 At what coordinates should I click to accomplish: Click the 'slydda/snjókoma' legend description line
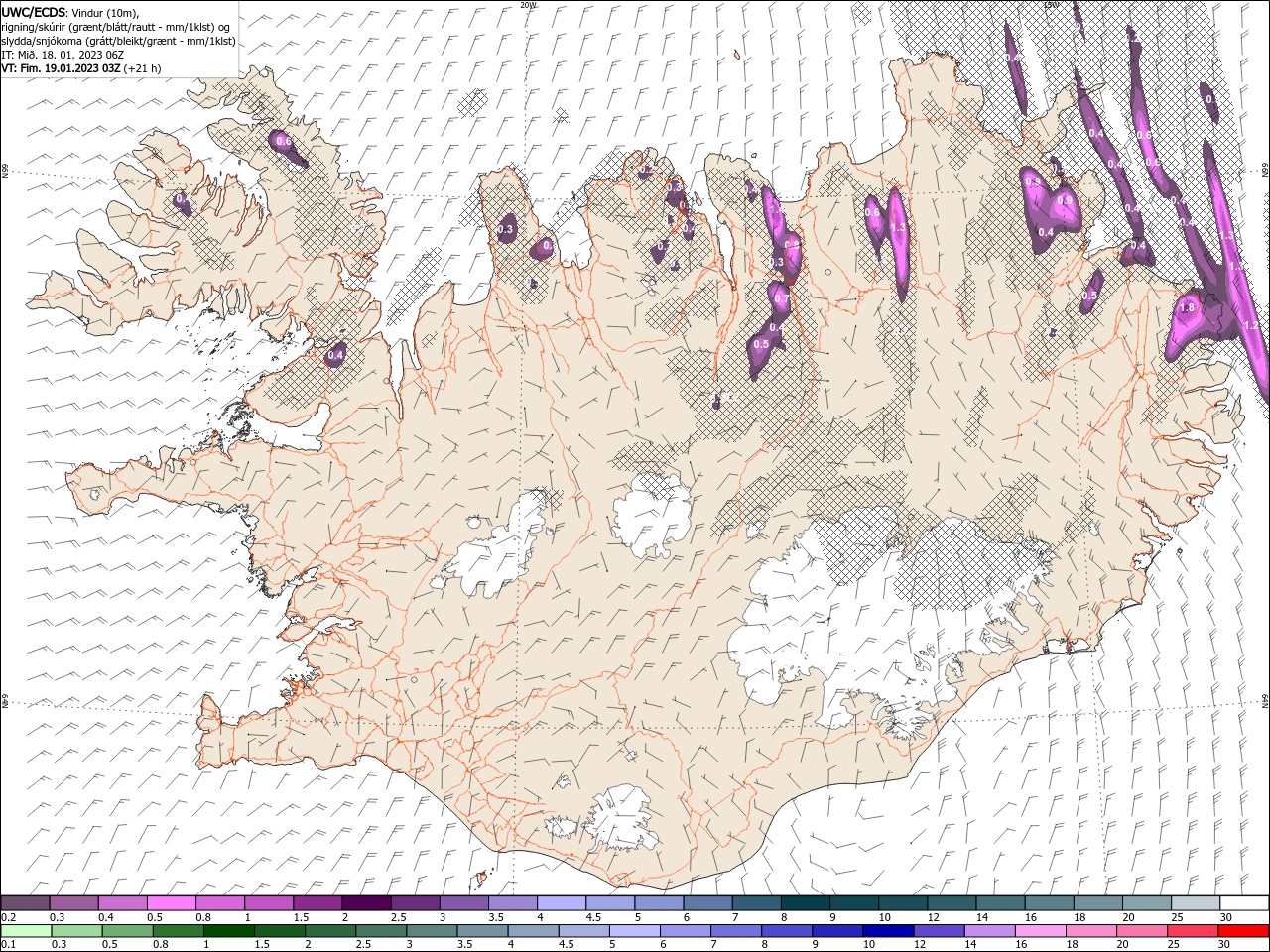click(119, 41)
